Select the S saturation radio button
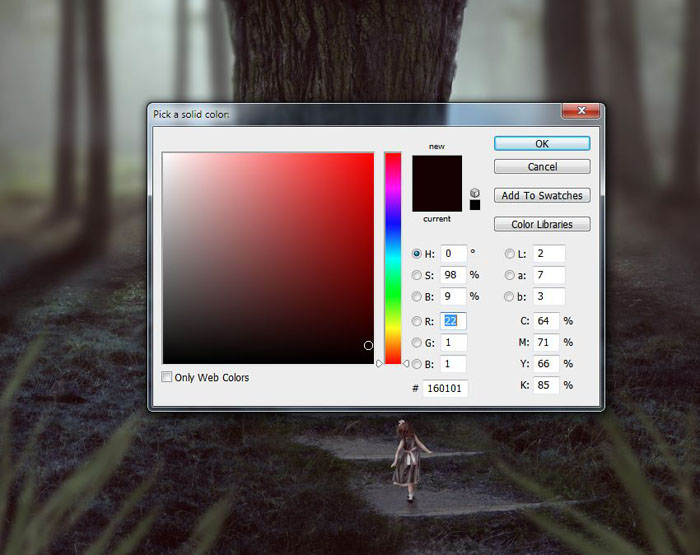700x555 pixels. tap(417, 275)
